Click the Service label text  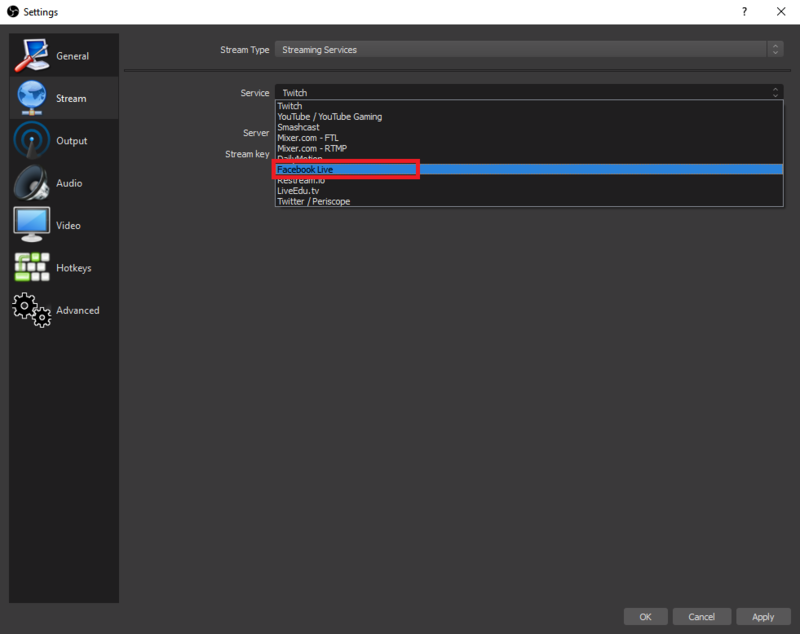[255, 93]
